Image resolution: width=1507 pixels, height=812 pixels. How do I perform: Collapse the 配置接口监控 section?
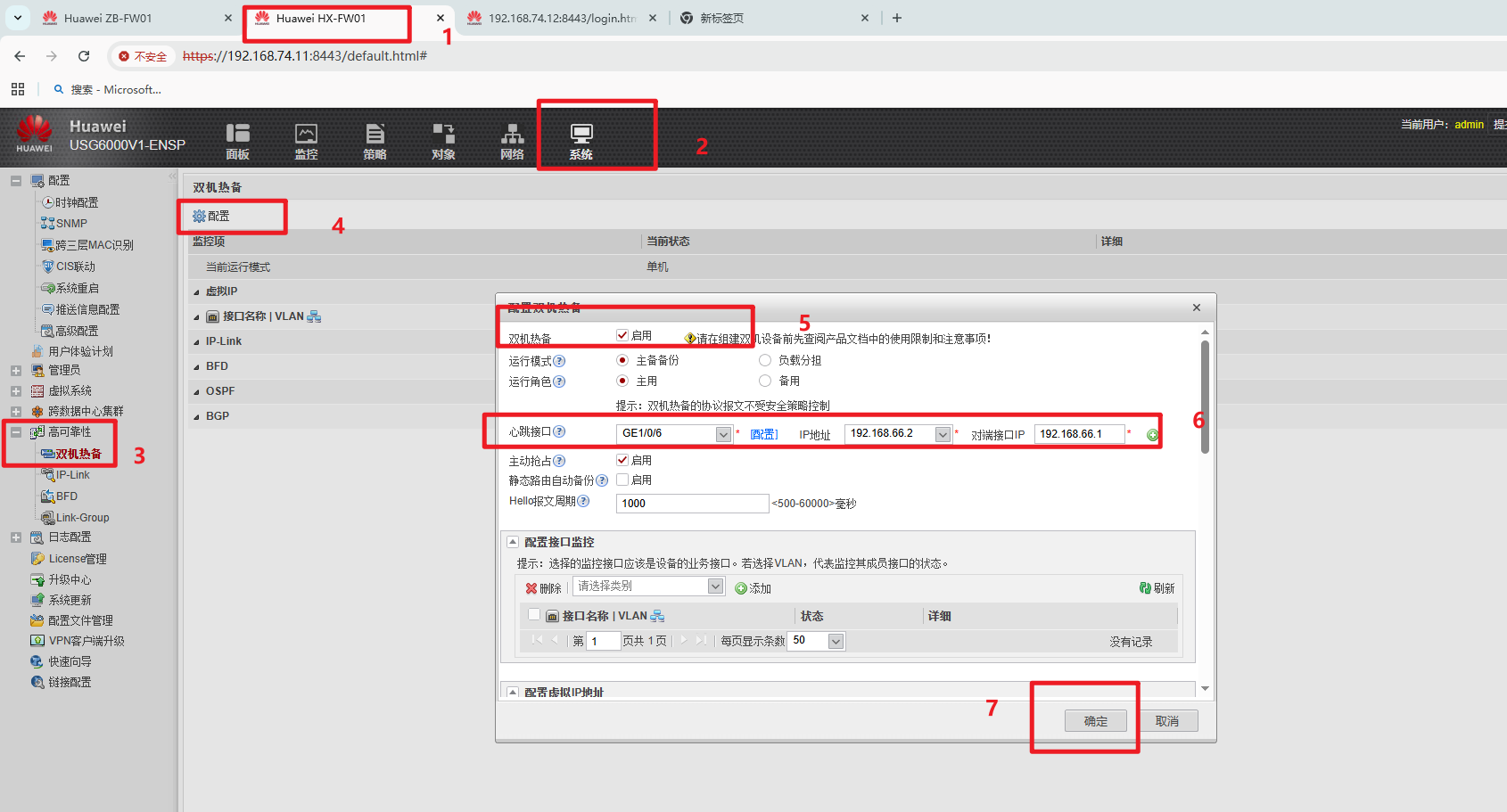point(513,542)
